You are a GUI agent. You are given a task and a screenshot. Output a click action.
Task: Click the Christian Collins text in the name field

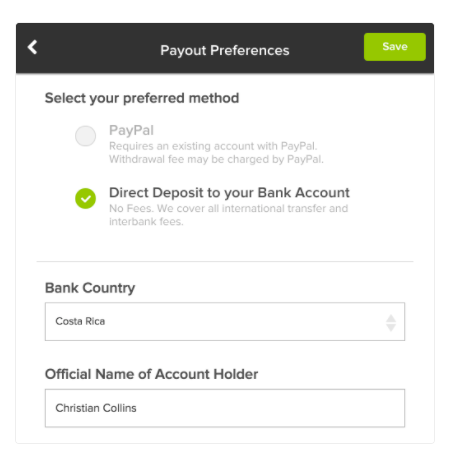[96, 408]
